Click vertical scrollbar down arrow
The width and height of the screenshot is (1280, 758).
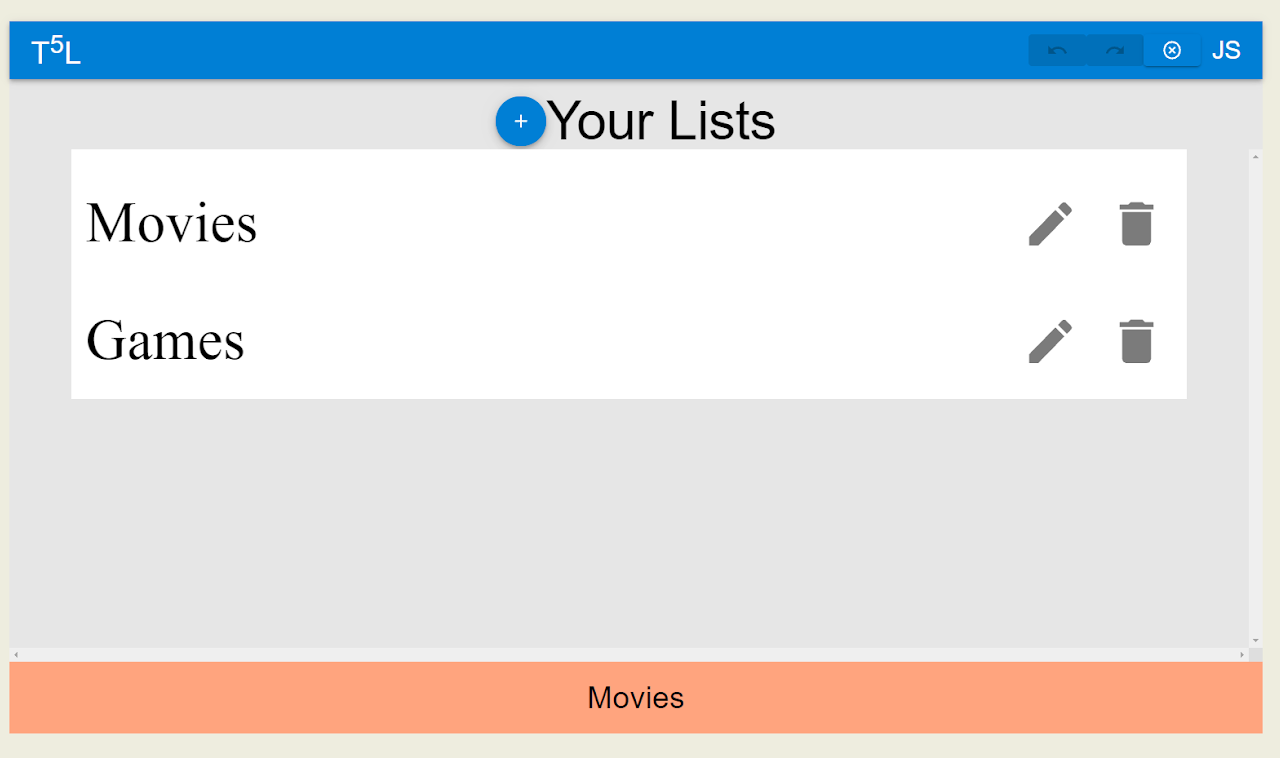pyautogui.click(x=1256, y=640)
